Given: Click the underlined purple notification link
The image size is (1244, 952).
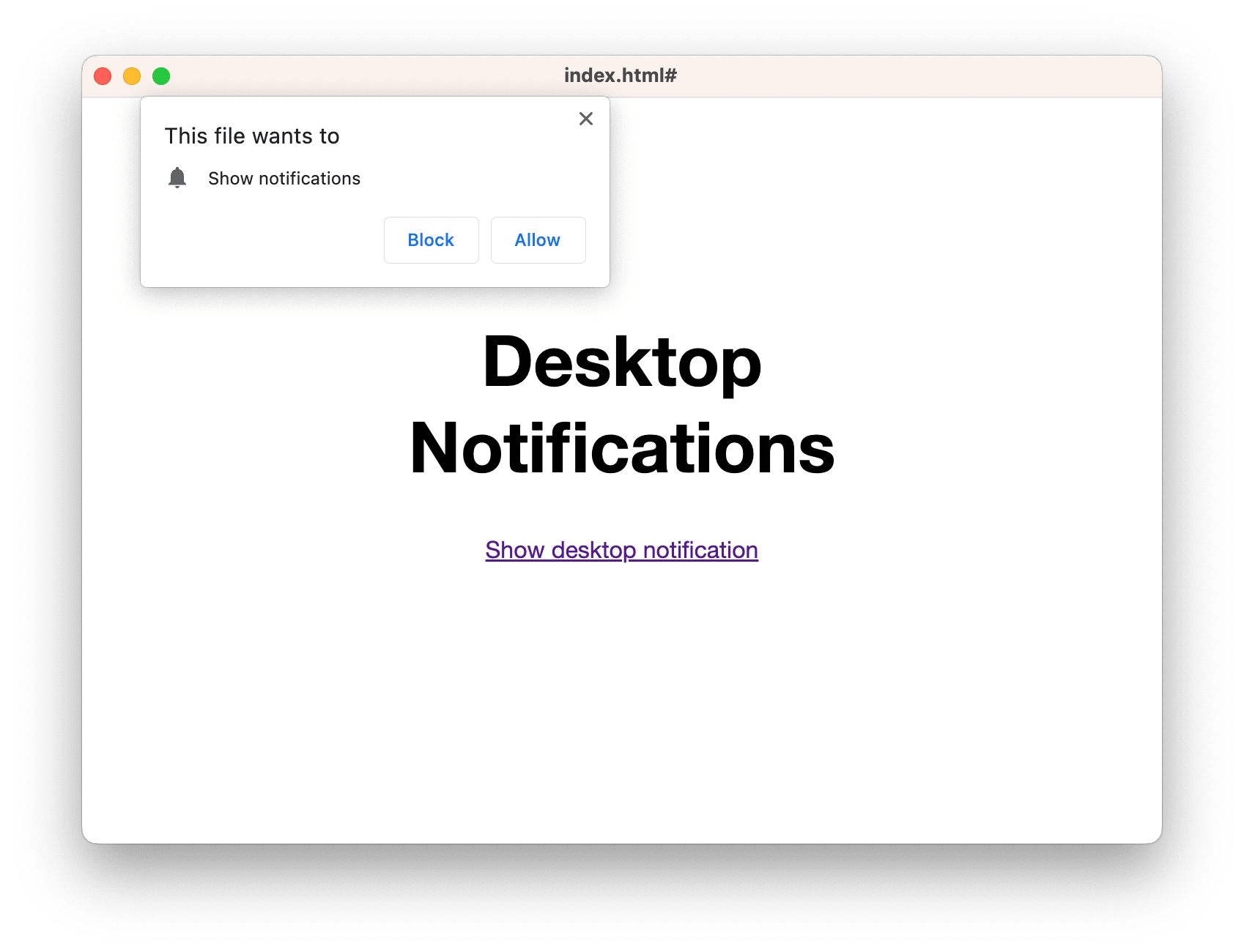Looking at the screenshot, I should (621, 549).
